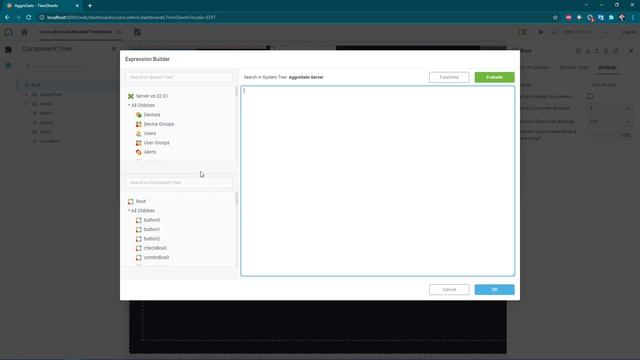640x360 pixels.
Task: Click the Logout link
Action: pos(629,32)
